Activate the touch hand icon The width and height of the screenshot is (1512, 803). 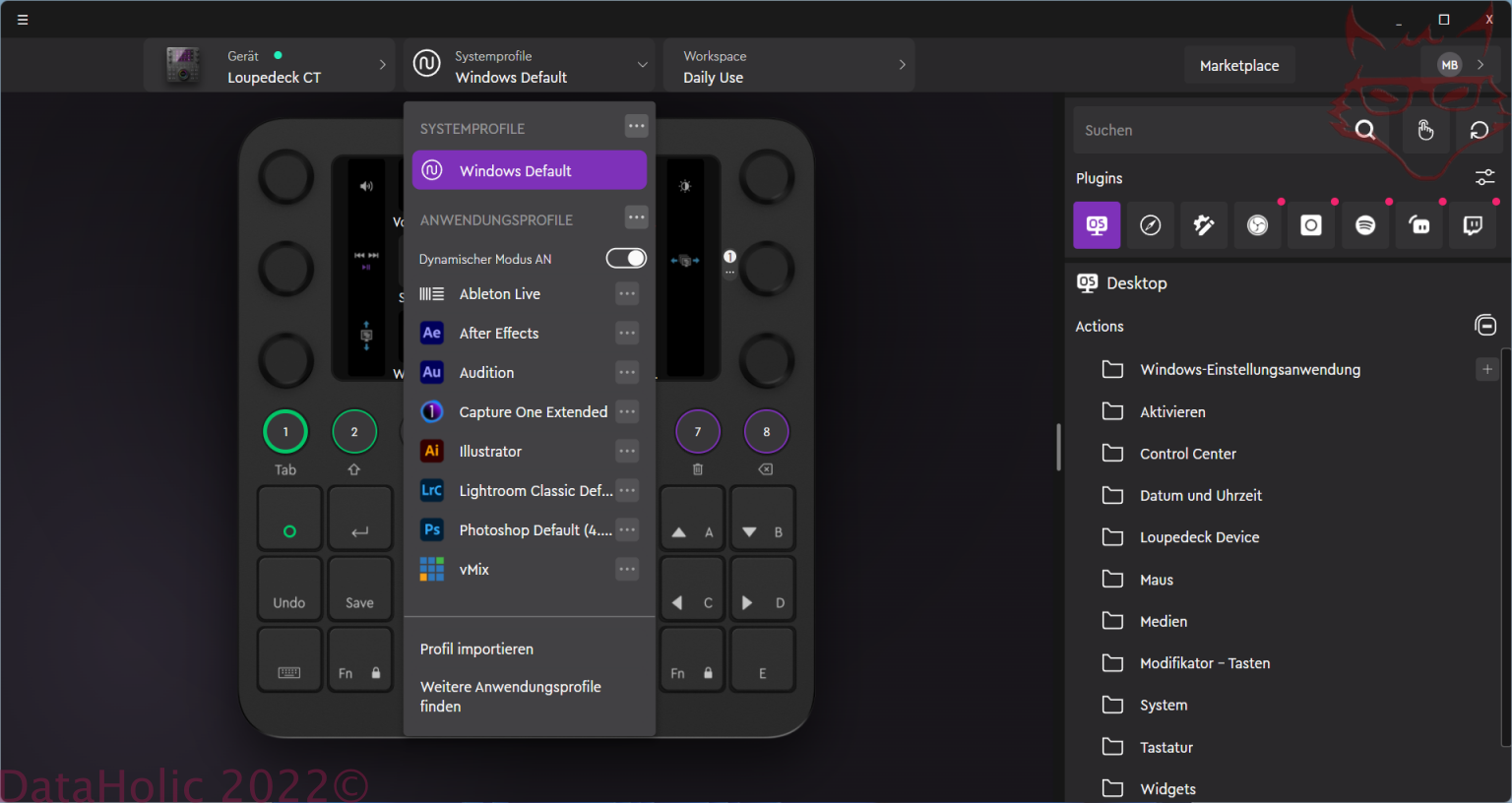(1425, 130)
